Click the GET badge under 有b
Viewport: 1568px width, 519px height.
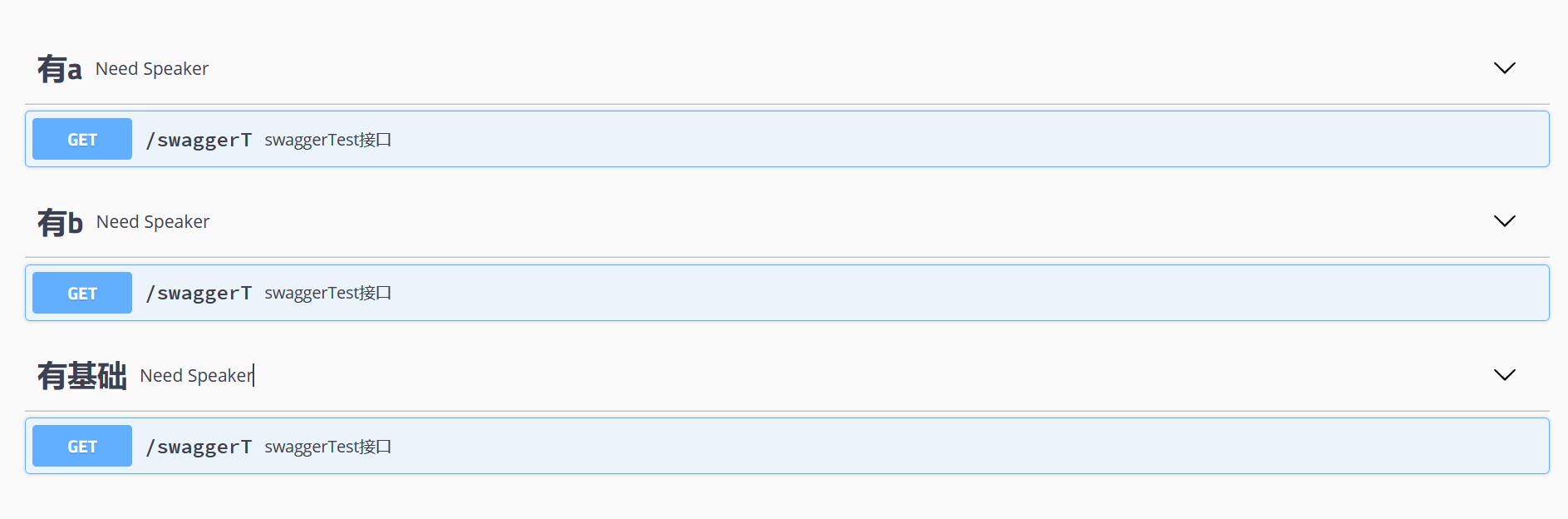82,293
